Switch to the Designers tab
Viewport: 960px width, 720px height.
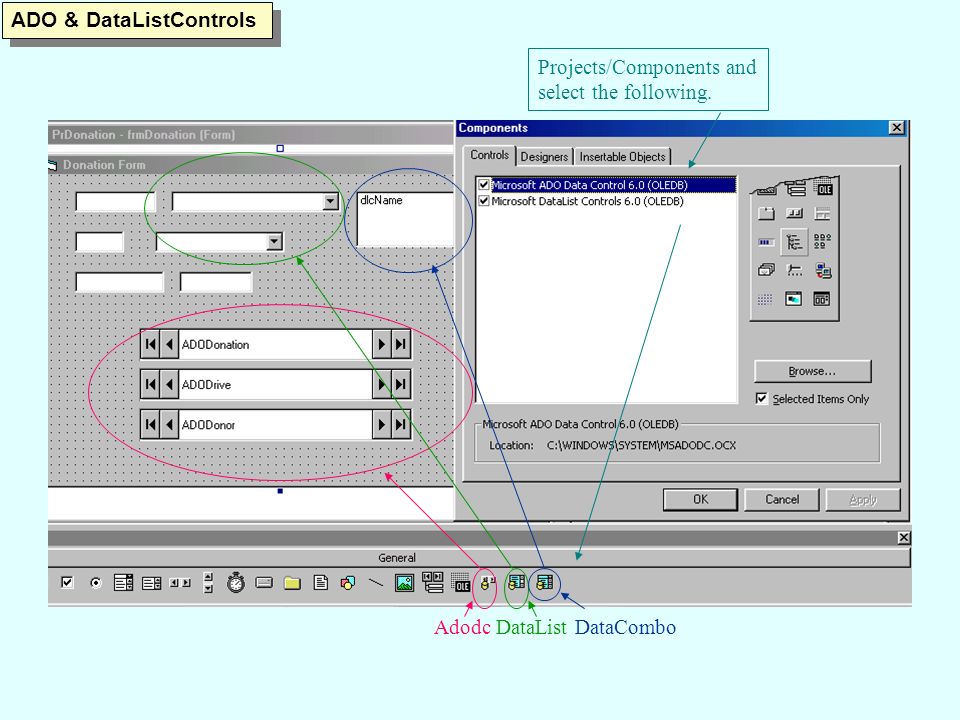click(544, 157)
